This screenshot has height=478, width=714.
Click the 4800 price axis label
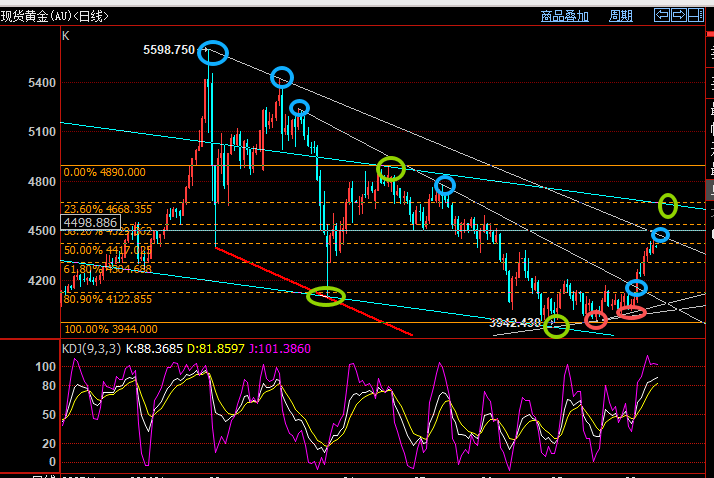point(42,182)
